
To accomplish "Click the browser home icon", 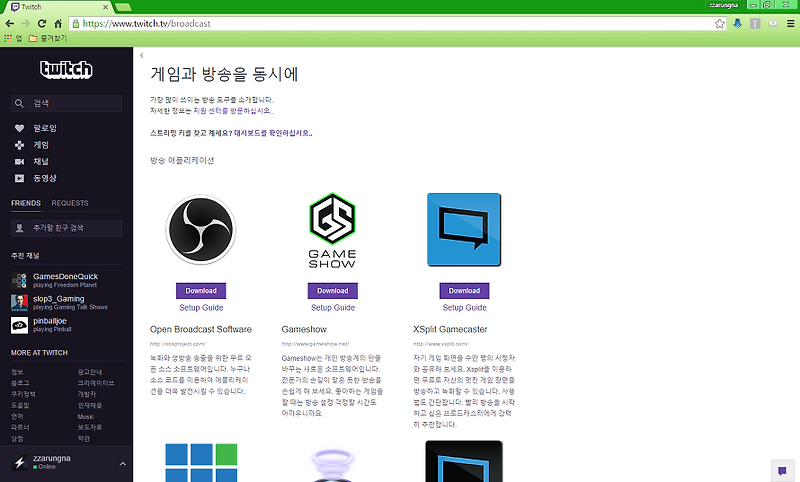I will [58, 23].
